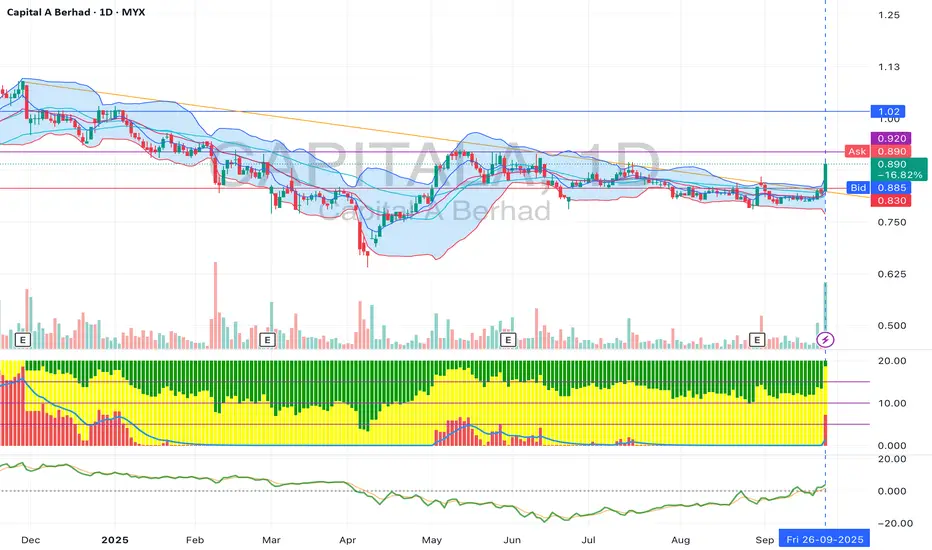This screenshot has height=550, width=932.
Task: Open the purple lightning event icon
Action: point(825,340)
